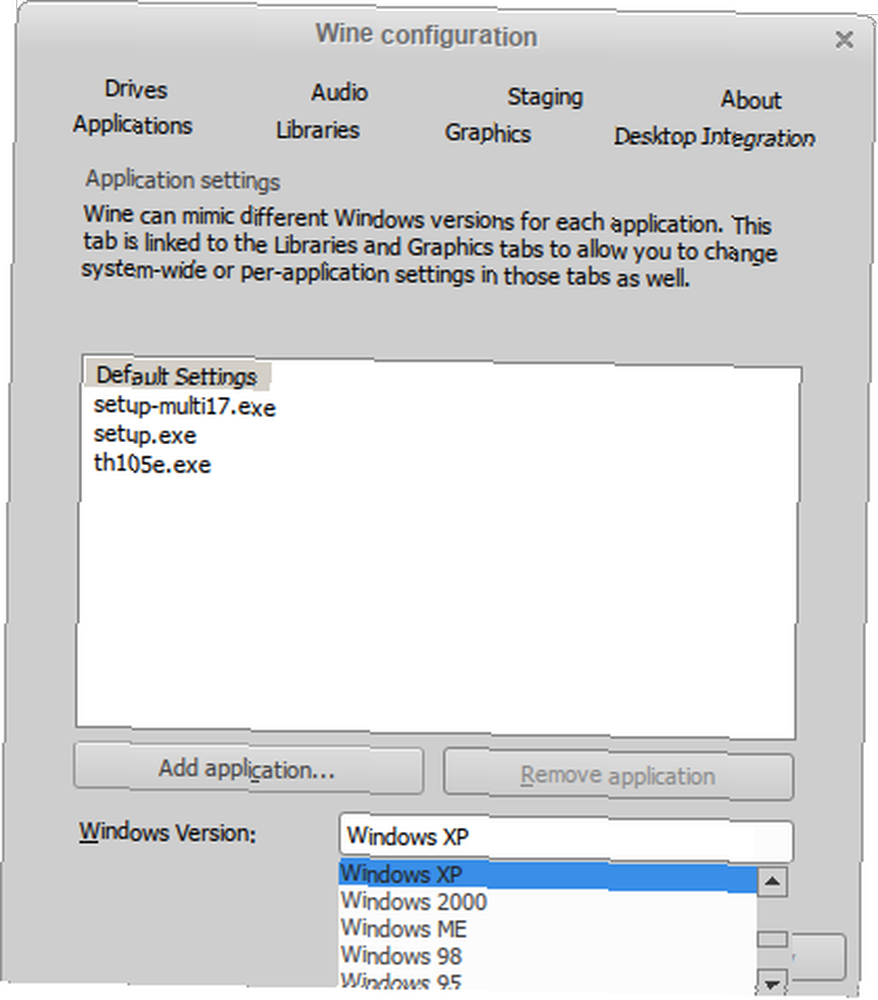Click the Add application button
Screen dimensions: 878x1000
248,769
